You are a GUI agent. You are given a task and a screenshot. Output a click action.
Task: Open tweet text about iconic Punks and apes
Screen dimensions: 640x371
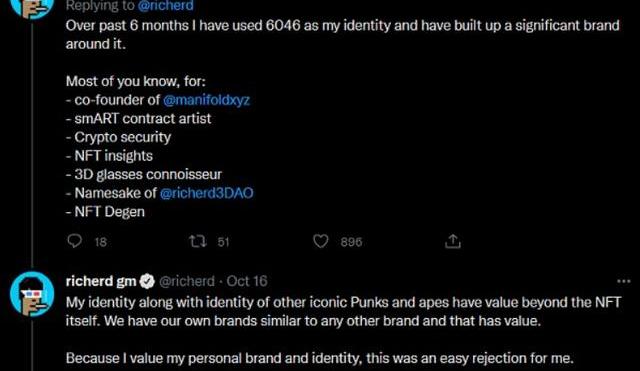coord(343,311)
